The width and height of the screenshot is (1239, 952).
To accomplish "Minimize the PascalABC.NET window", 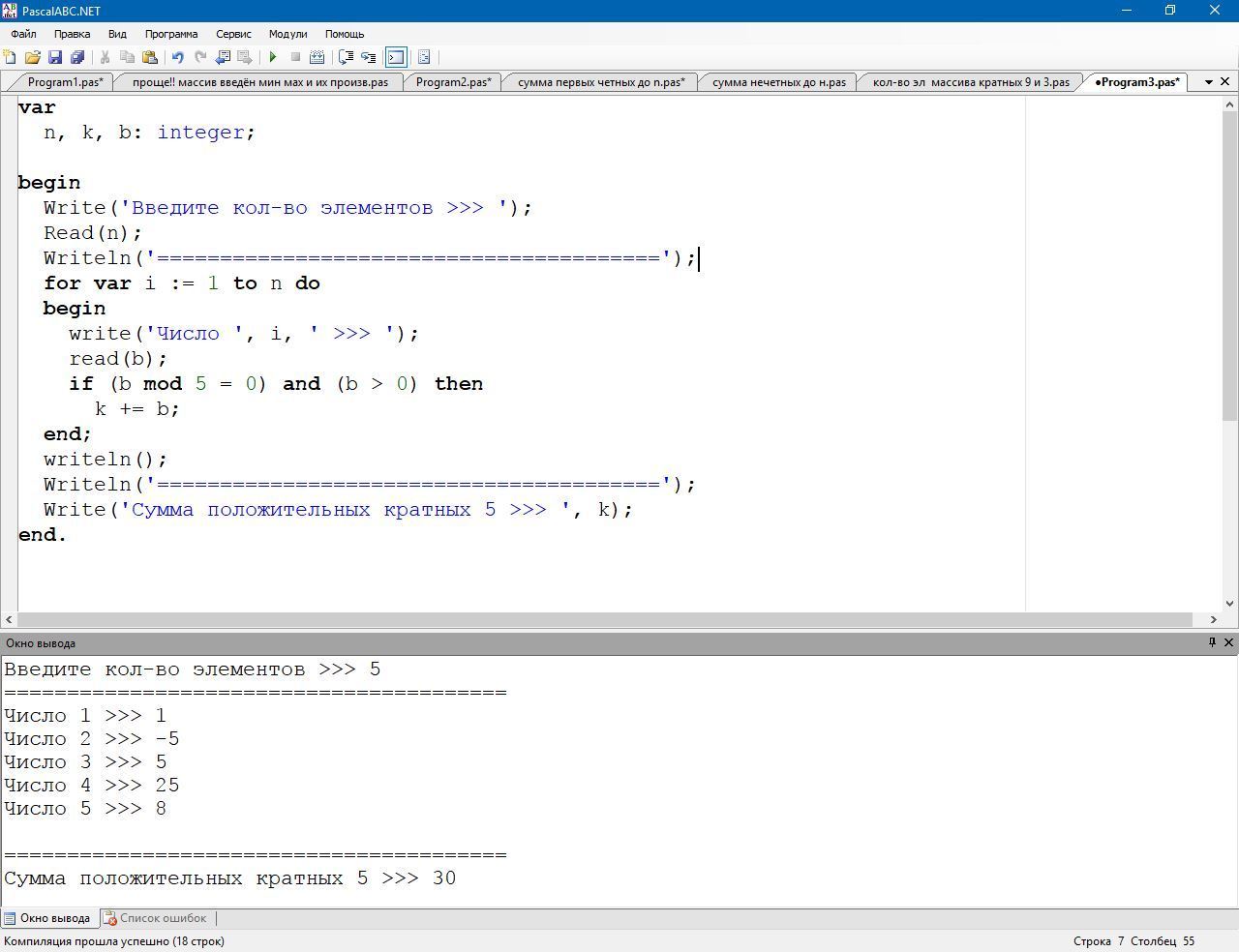I will [1126, 11].
